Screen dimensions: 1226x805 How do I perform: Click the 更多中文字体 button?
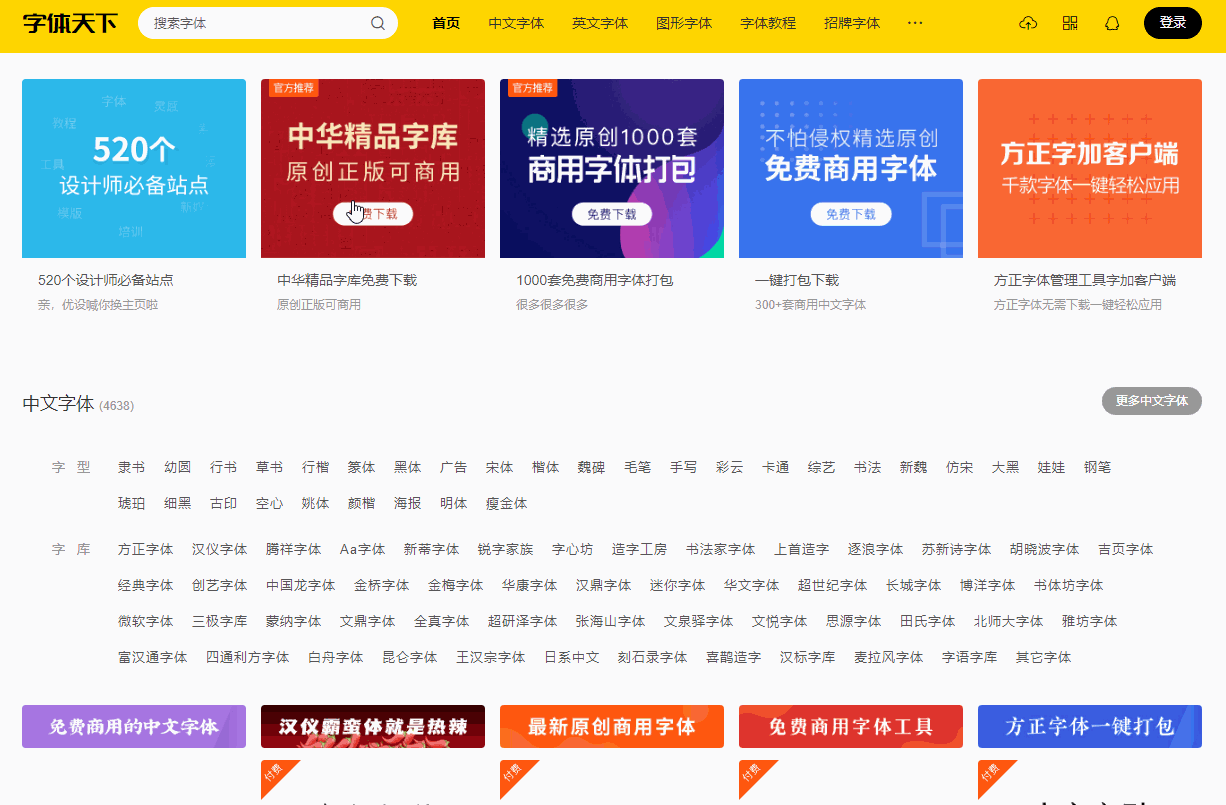point(1152,401)
